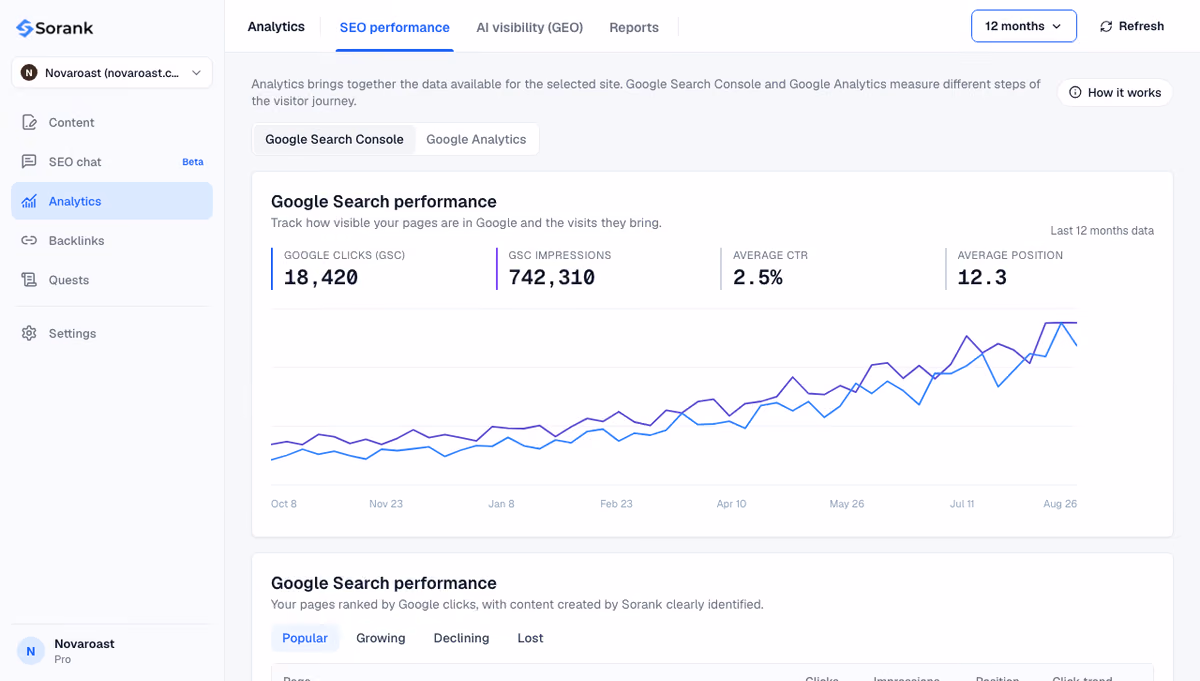Click the Sorank logo icon
1200x681 pixels.
coord(25,28)
